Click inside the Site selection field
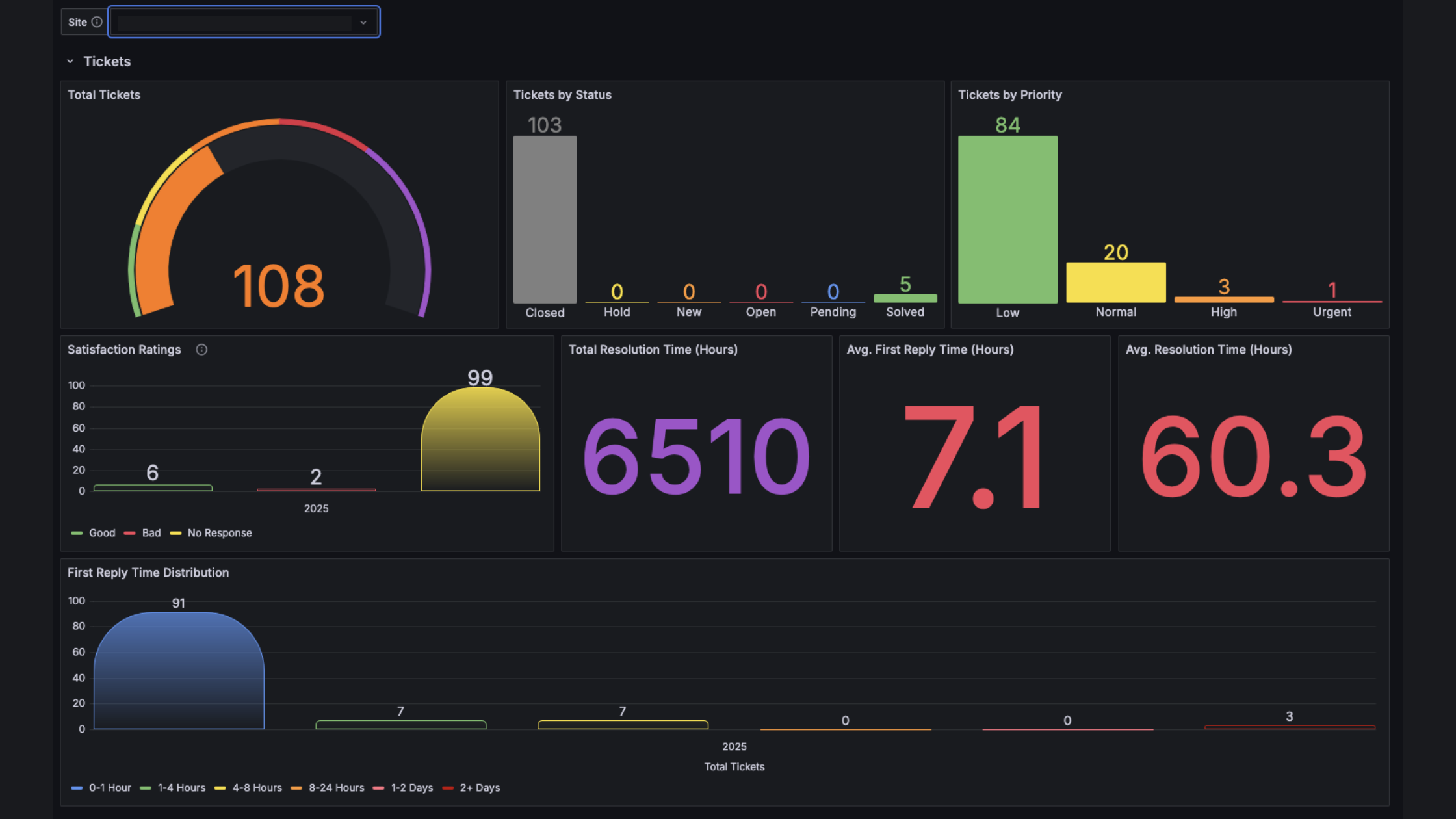Image resolution: width=1456 pixels, height=819 pixels. (x=234, y=23)
